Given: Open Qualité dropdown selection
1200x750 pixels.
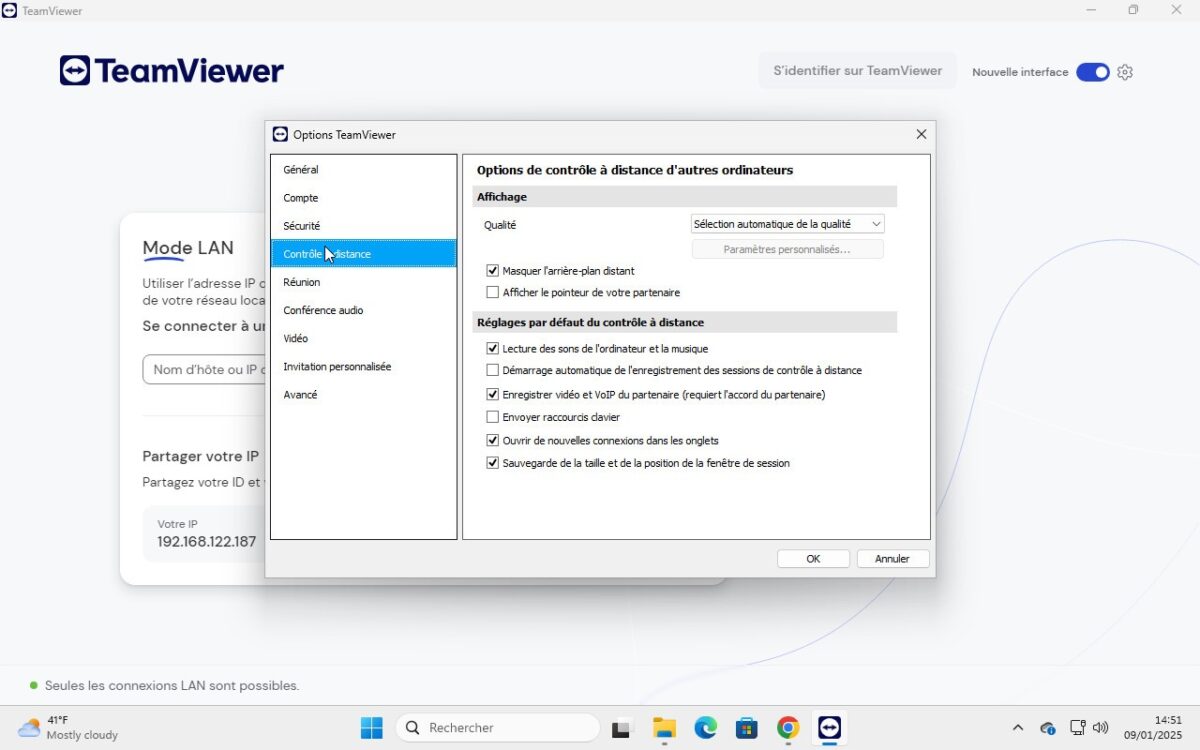Looking at the screenshot, I should point(788,224).
